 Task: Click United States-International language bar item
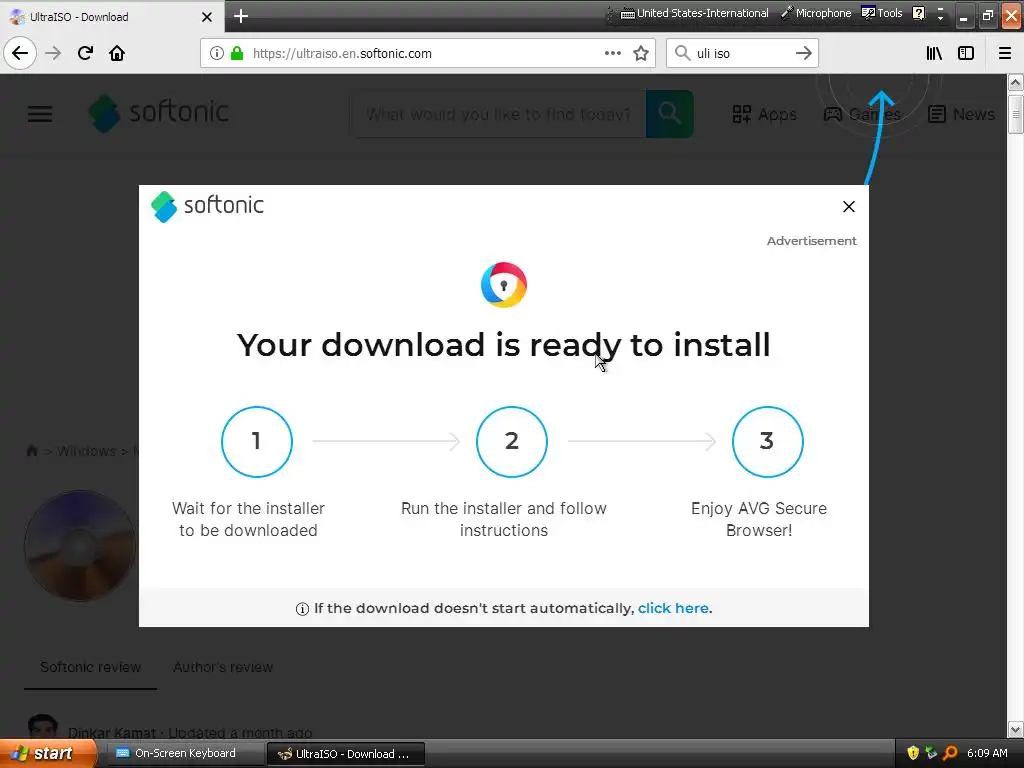pos(694,13)
